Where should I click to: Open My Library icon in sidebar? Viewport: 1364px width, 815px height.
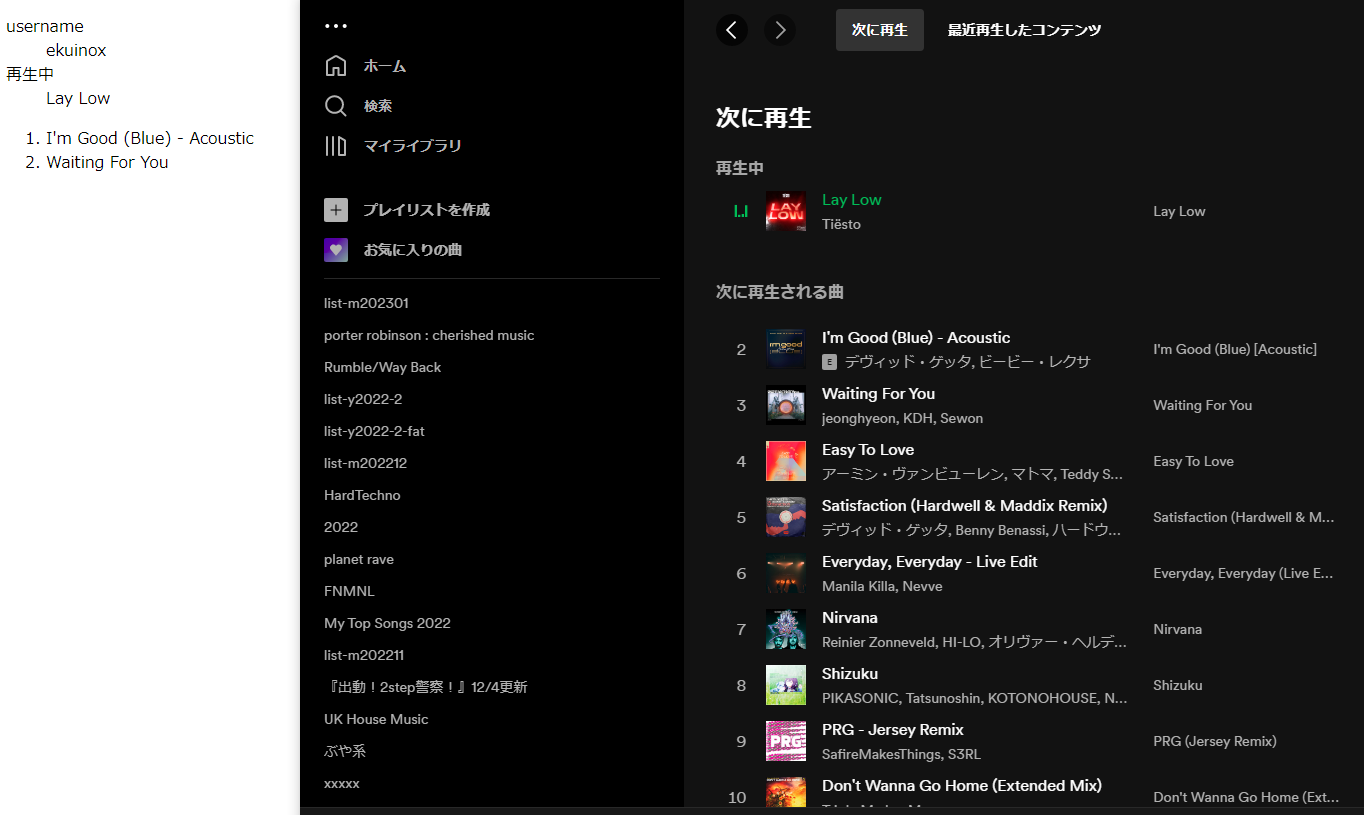(x=336, y=146)
